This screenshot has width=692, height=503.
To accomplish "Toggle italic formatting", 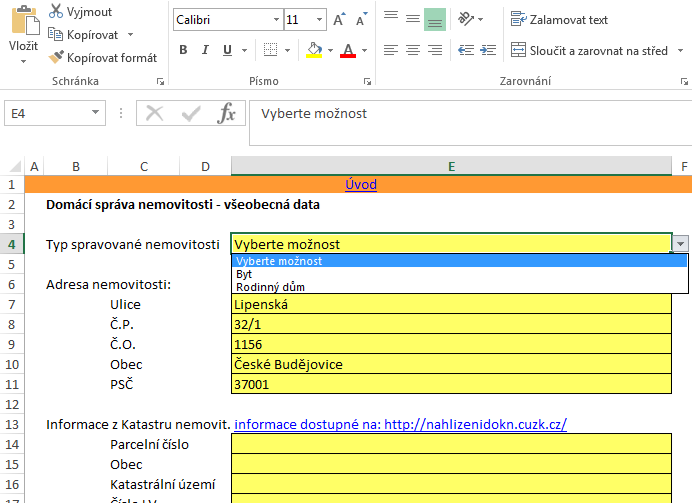I will (x=205, y=50).
